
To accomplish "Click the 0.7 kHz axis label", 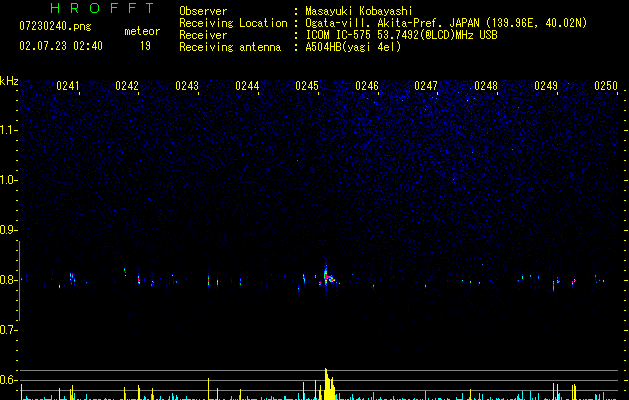I will tap(8, 330).
